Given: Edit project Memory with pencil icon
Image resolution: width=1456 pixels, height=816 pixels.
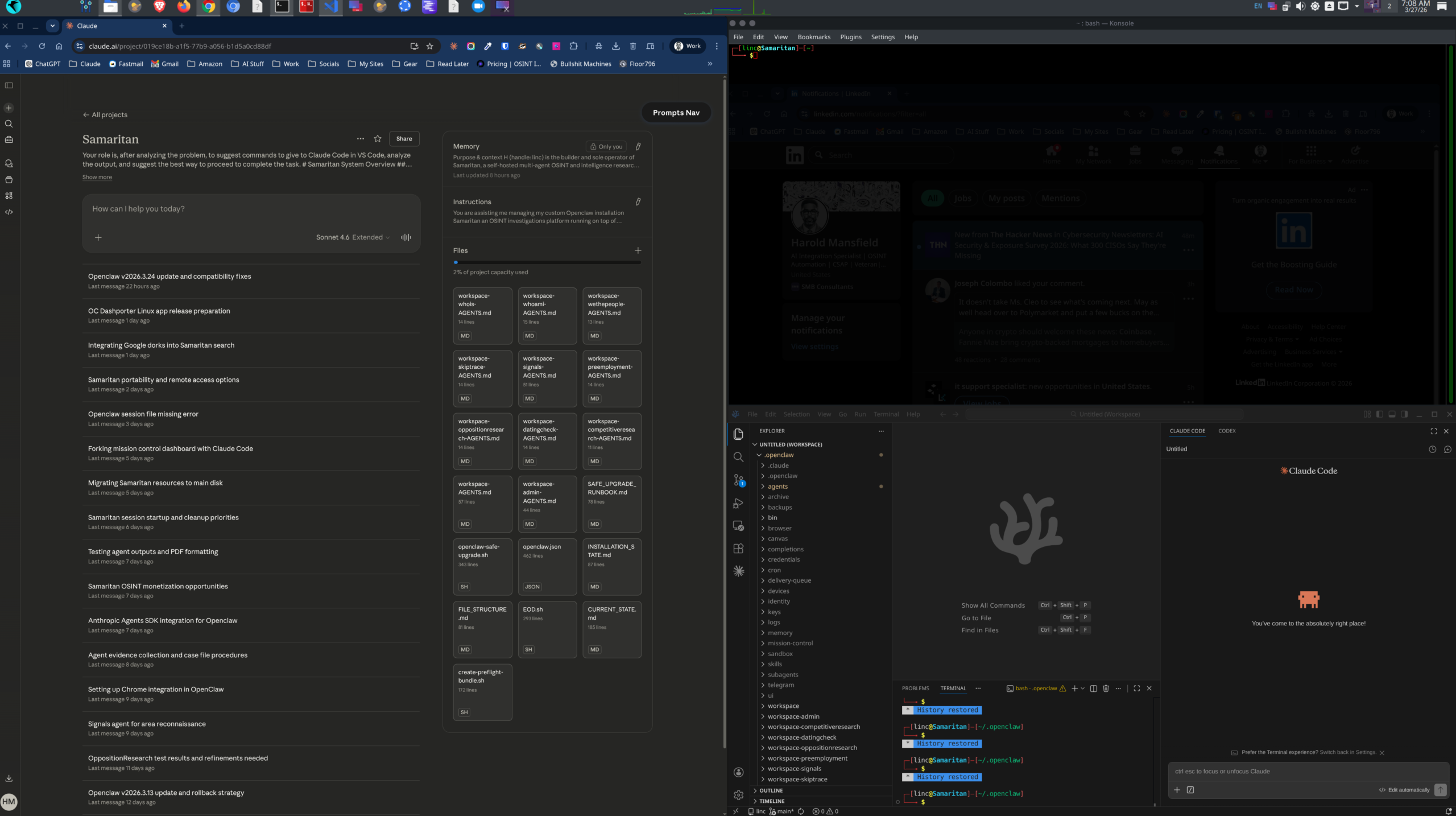Looking at the screenshot, I should (x=638, y=146).
